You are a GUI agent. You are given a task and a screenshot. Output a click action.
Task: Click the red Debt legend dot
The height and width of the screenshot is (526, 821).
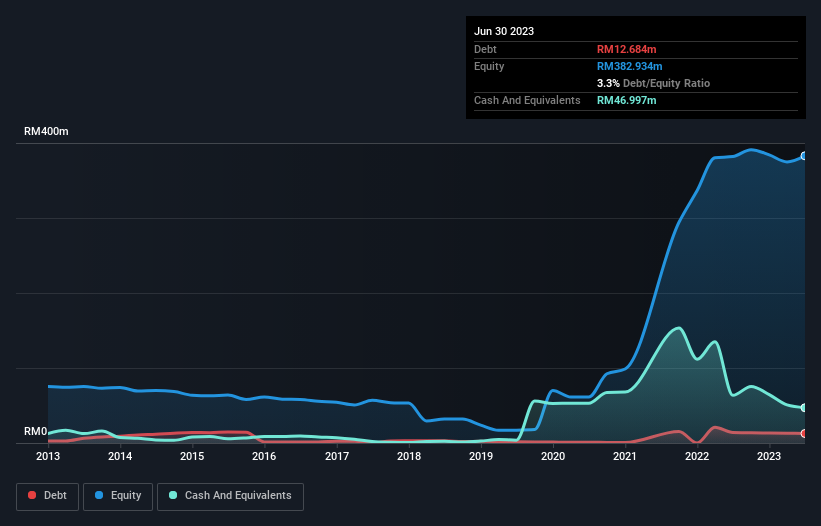[x=32, y=495]
